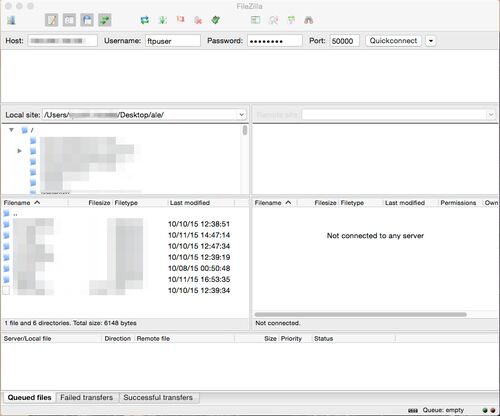Collapse the root / tree node
The image size is (500, 416).
(x=11, y=130)
